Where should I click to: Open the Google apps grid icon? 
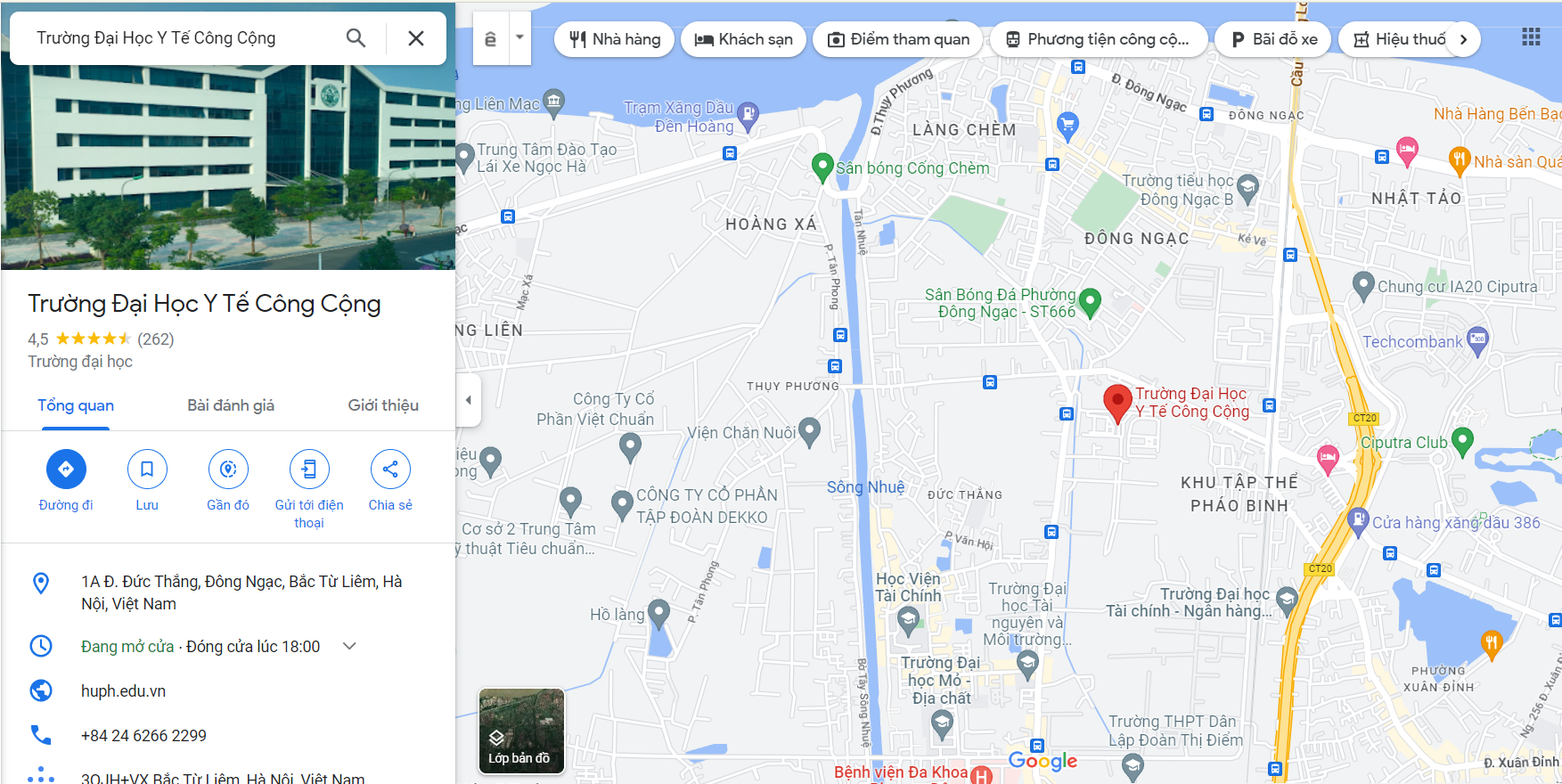click(1531, 37)
